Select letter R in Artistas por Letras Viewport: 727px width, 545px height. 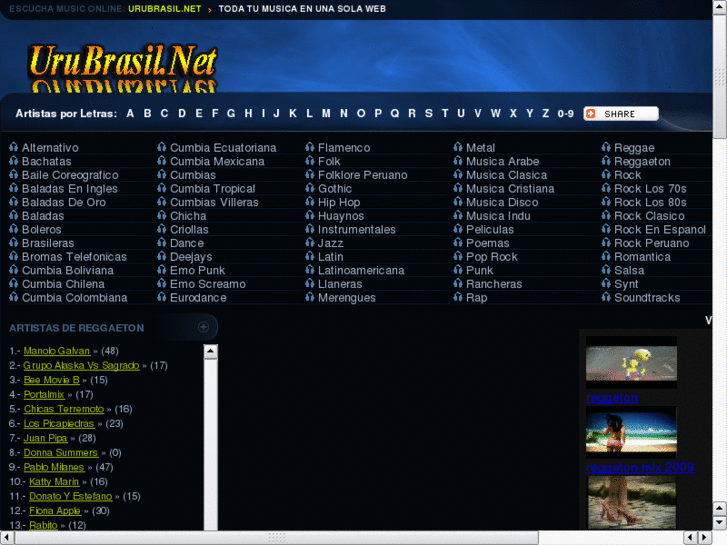coord(412,113)
